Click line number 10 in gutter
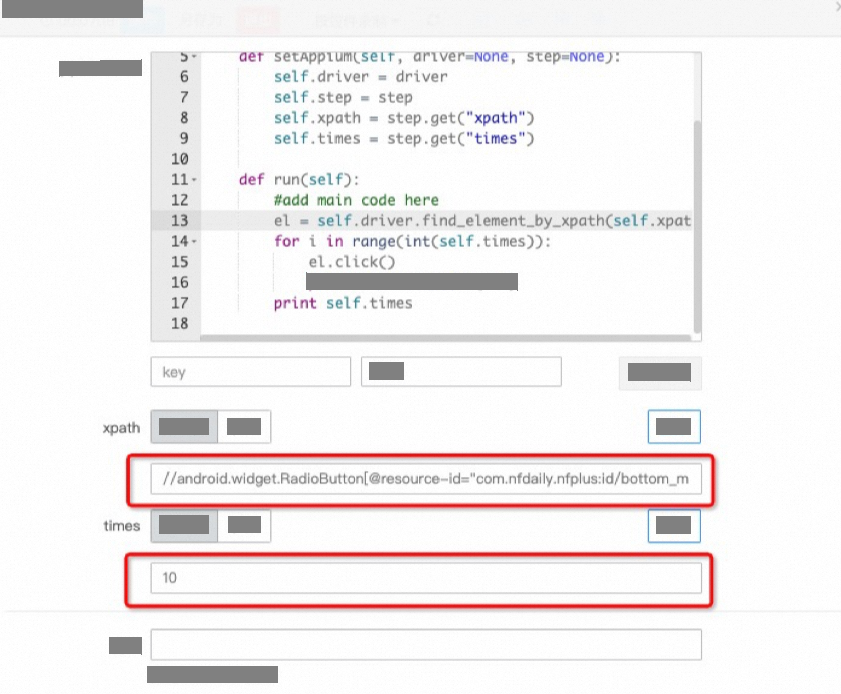The image size is (841, 694). 180,159
